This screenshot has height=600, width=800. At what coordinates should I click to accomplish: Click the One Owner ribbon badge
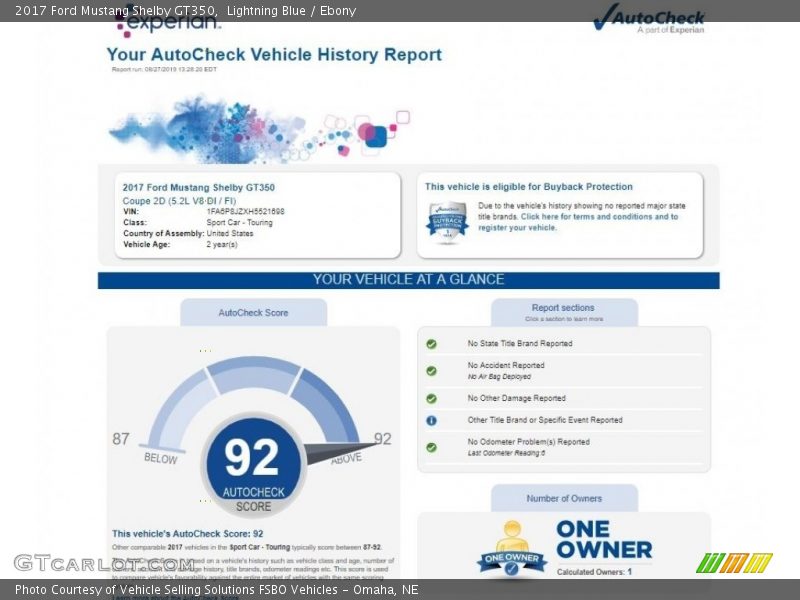[x=512, y=550]
